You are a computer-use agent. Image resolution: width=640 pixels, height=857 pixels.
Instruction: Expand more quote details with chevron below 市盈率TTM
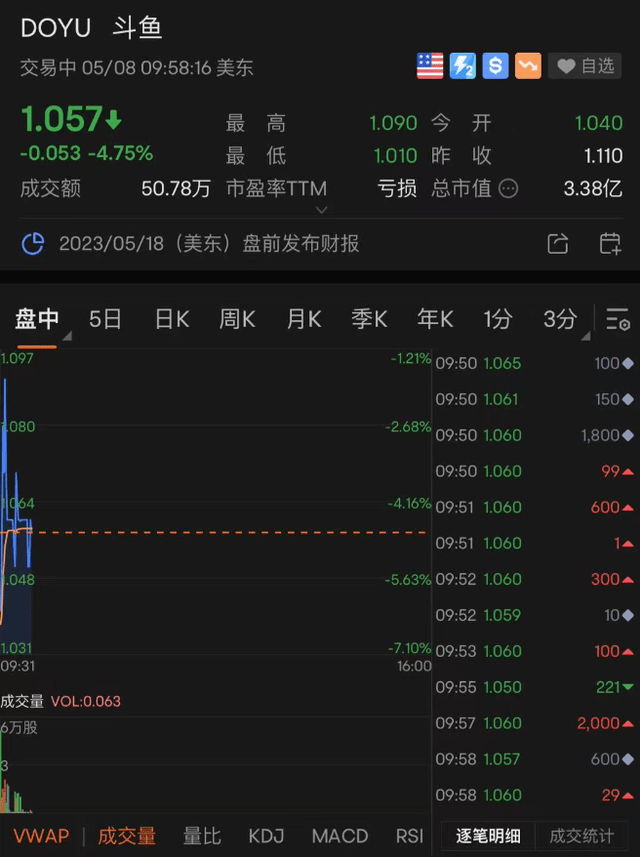[321, 210]
